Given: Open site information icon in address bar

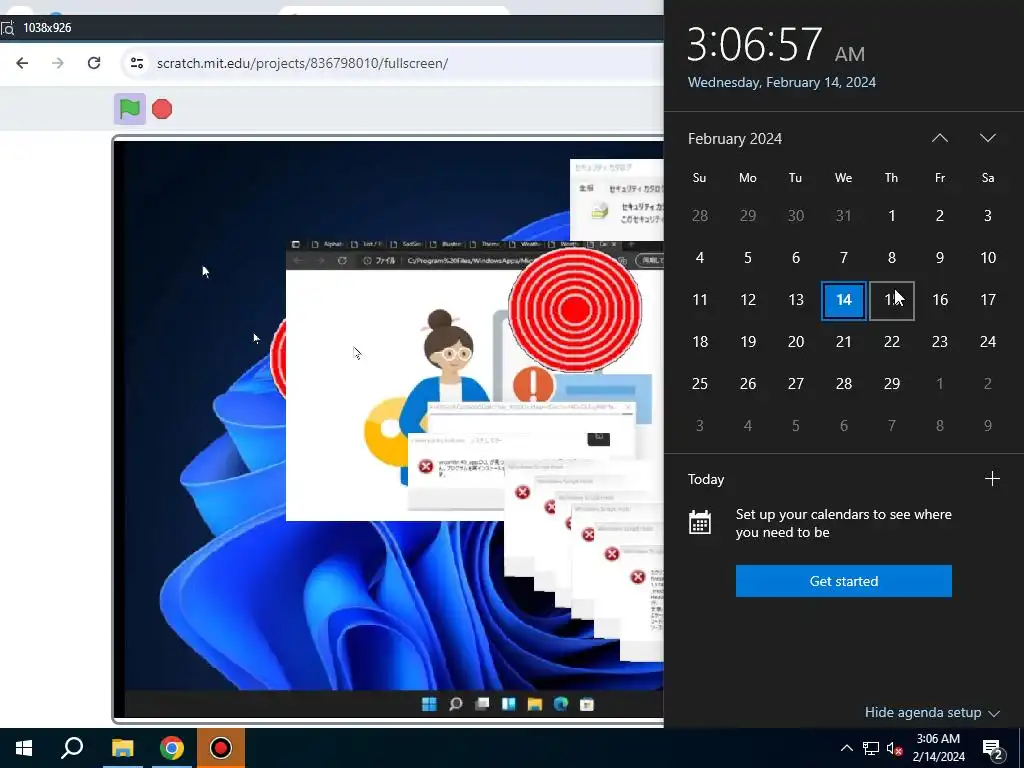Looking at the screenshot, I should pyautogui.click(x=136, y=63).
